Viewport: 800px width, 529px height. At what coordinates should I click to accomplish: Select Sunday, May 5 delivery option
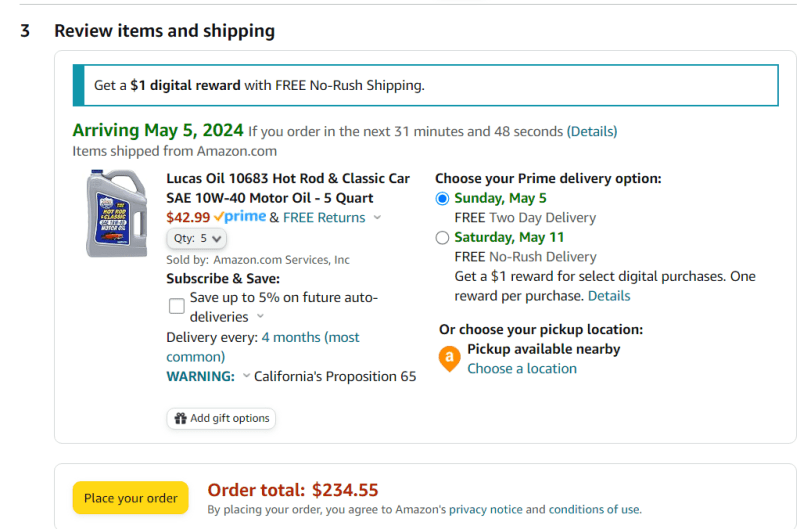tap(443, 198)
